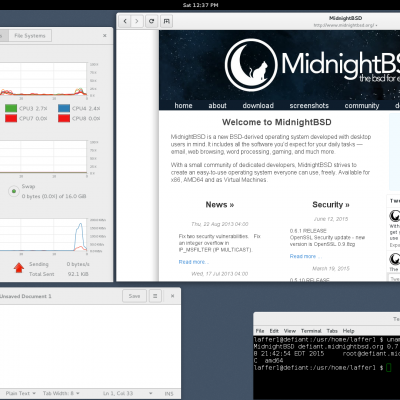Viewport: 400px width, 400px height.
Task: Open the Security heading link
Action: point(331,204)
